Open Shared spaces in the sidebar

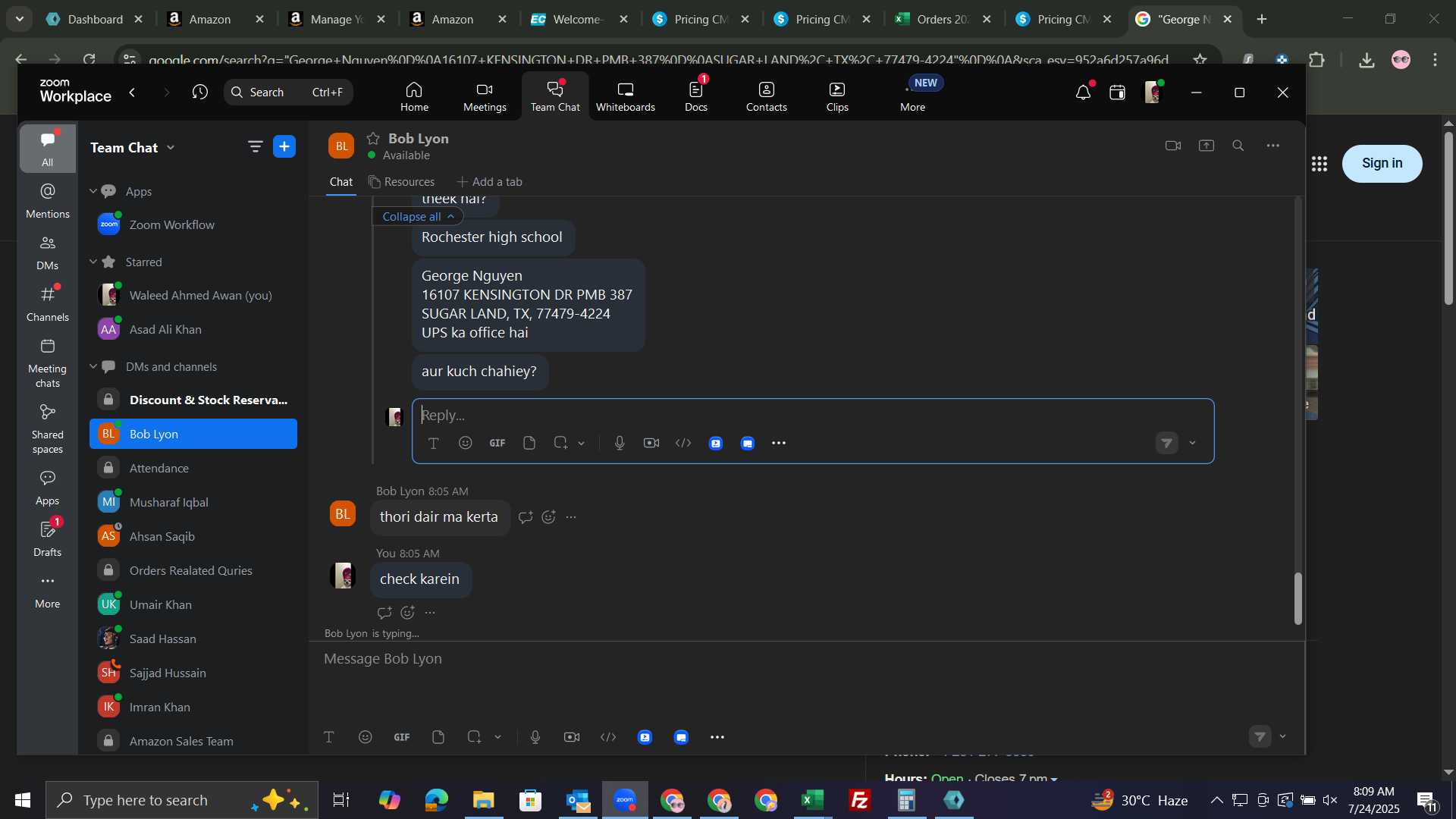click(48, 429)
